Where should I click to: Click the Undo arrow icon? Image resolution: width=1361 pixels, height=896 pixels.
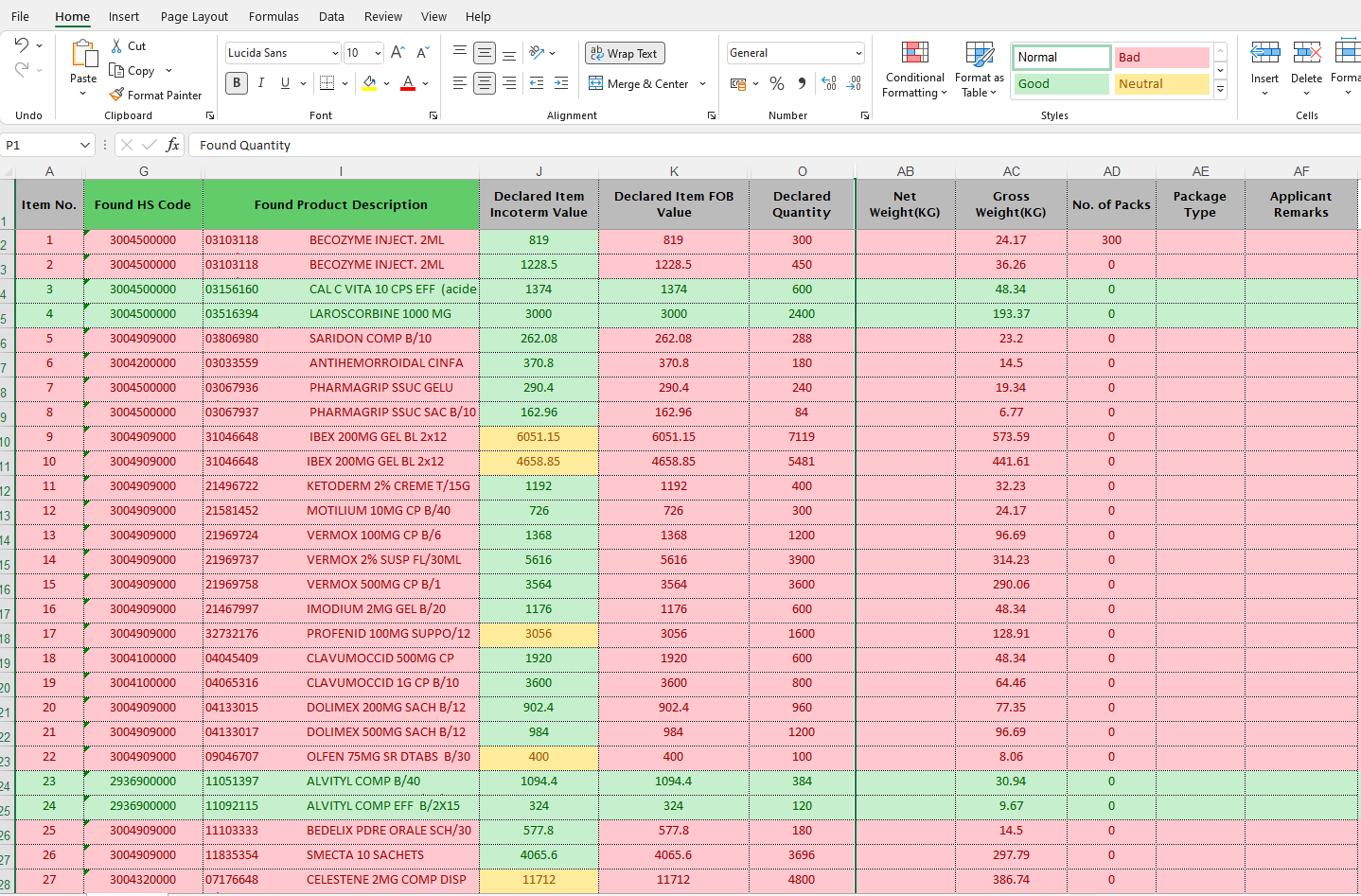point(22,44)
